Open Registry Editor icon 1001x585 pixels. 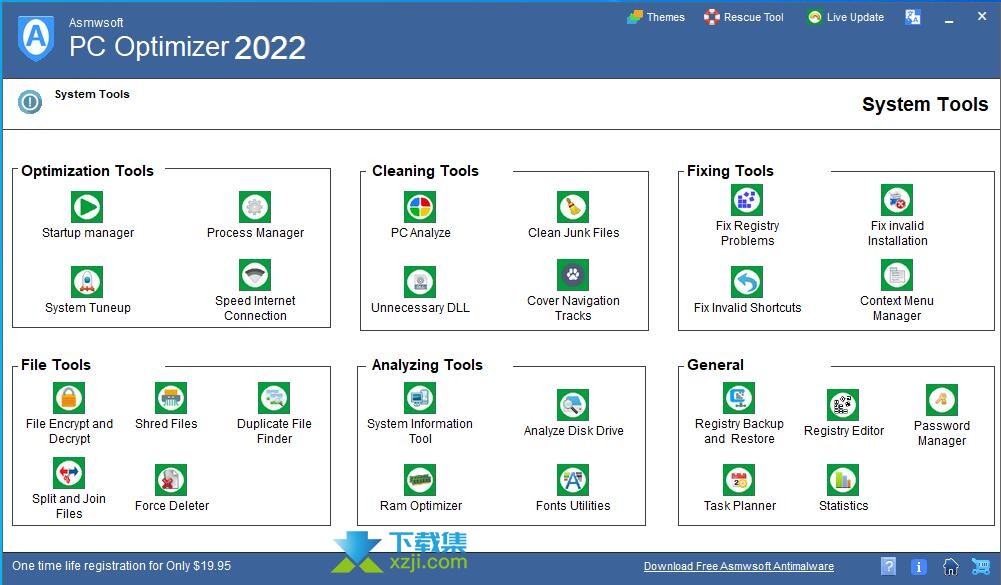click(x=843, y=405)
